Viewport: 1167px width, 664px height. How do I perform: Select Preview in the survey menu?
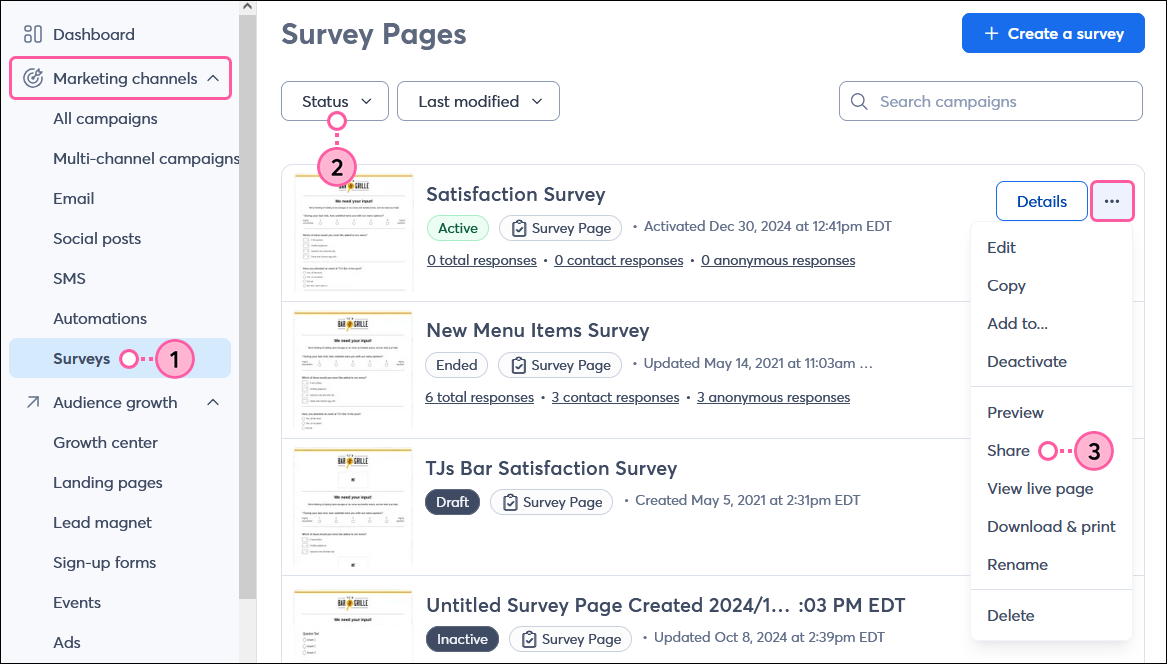(x=1015, y=412)
